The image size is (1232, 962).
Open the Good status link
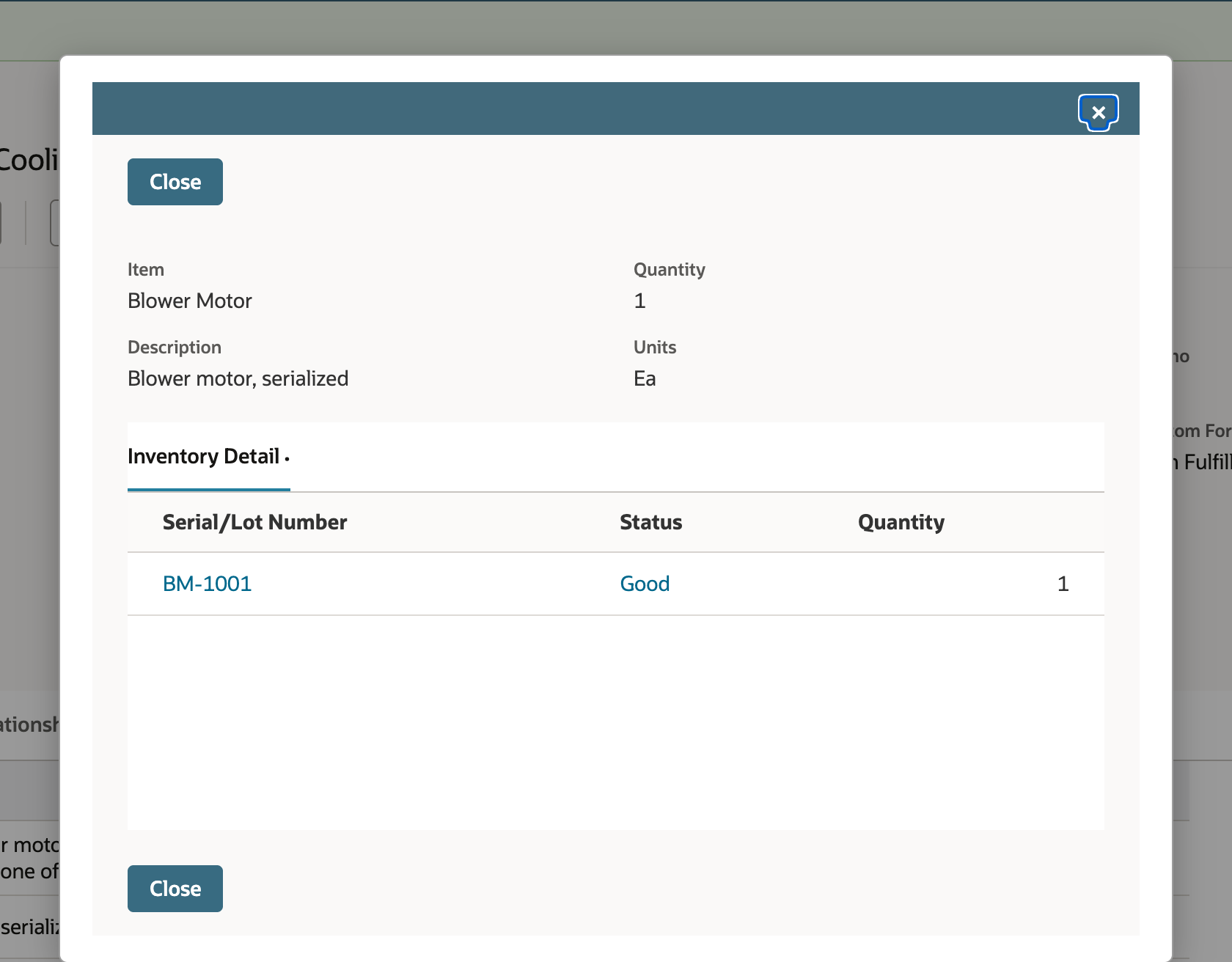[x=645, y=584]
